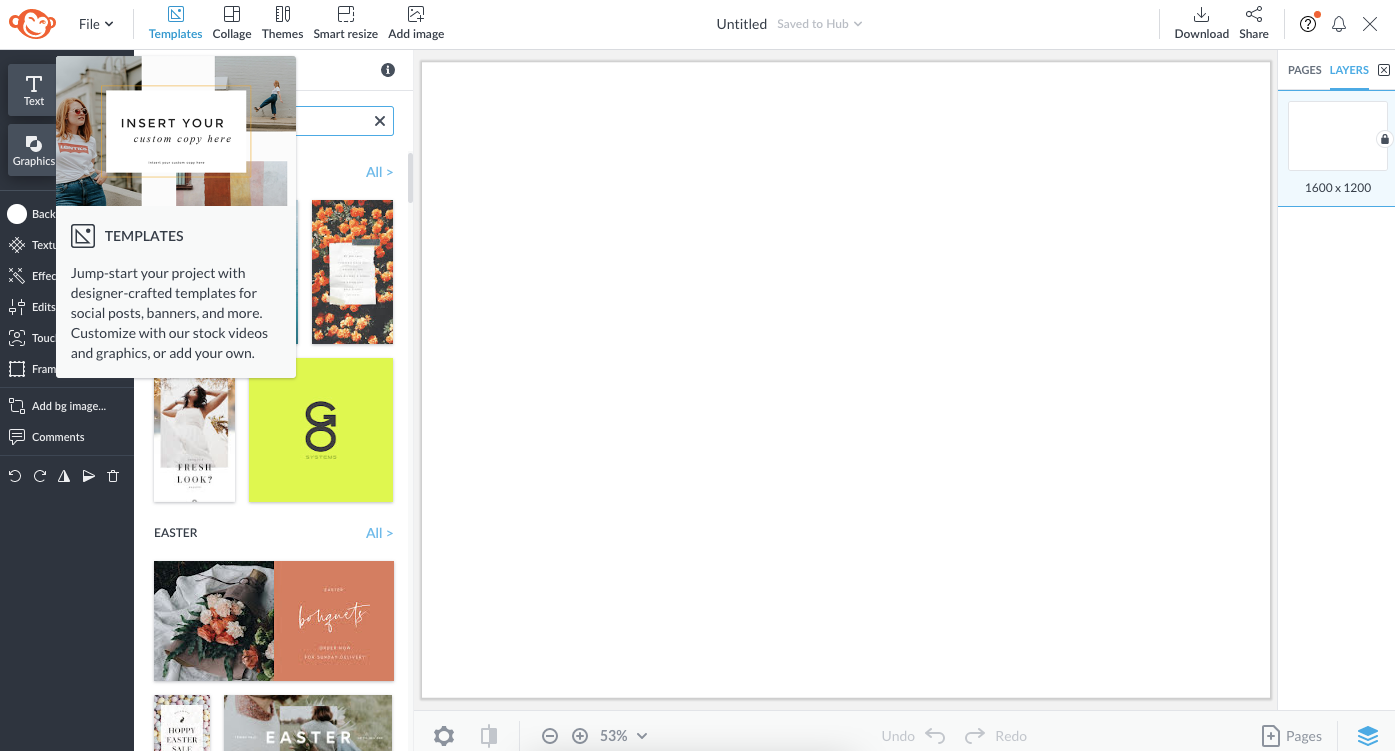
Task: Click the trash delete icon
Action: pyautogui.click(x=113, y=476)
